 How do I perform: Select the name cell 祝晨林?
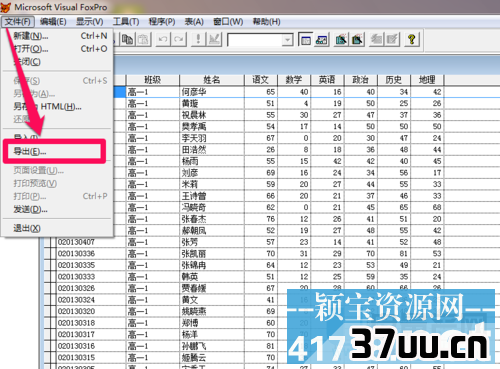click(x=212, y=115)
